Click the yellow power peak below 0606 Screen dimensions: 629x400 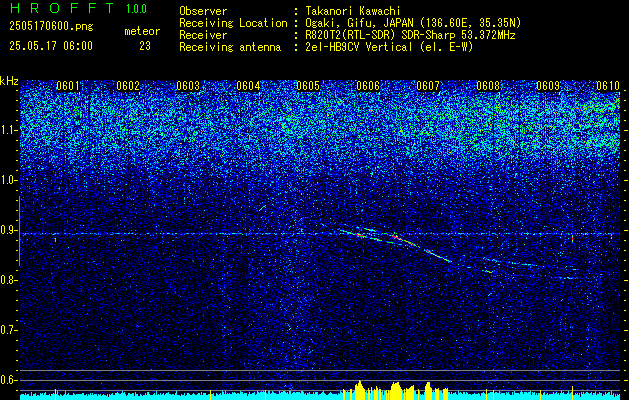(359, 390)
